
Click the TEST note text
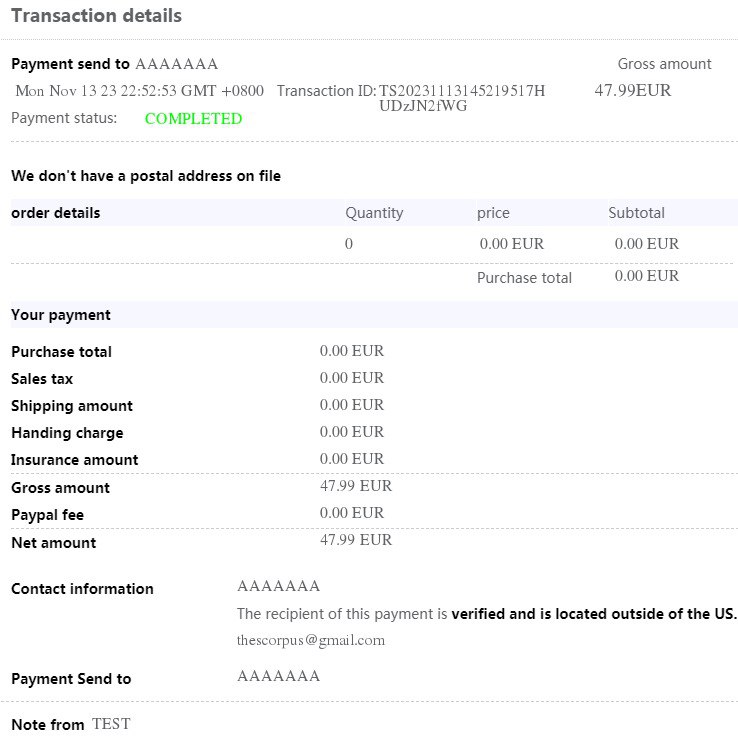[x=111, y=724]
